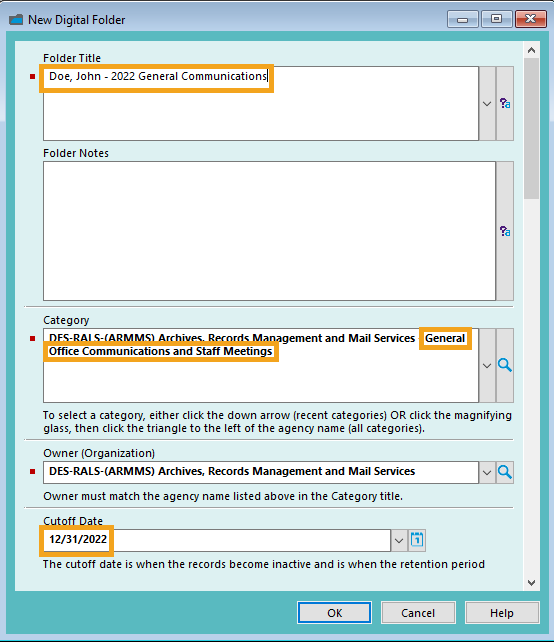Search owner organizations with the magnifying glass
This screenshot has height=642, width=554.
505,472
